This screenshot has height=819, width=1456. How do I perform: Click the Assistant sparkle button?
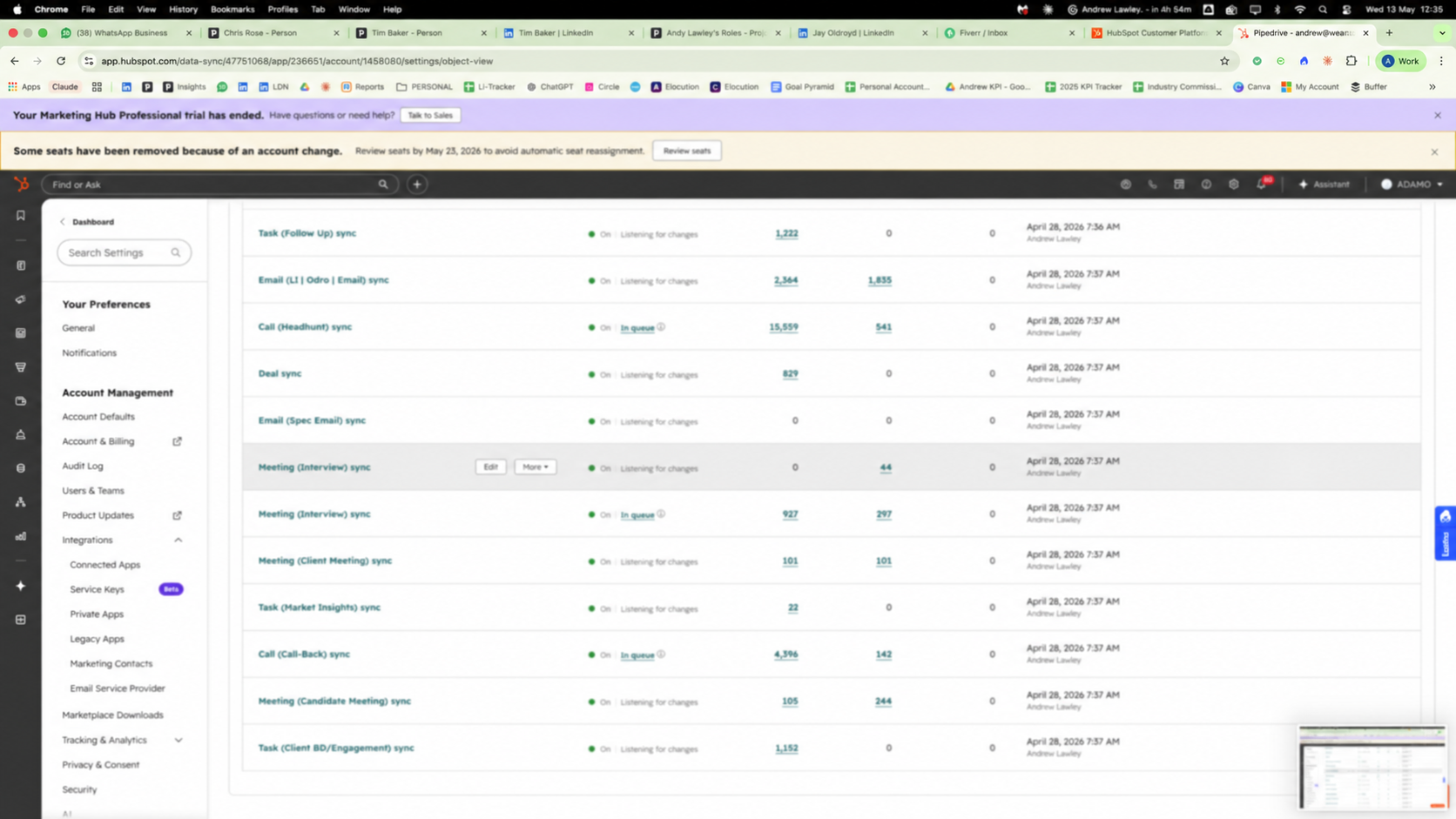pyautogui.click(x=1324, y=185)
